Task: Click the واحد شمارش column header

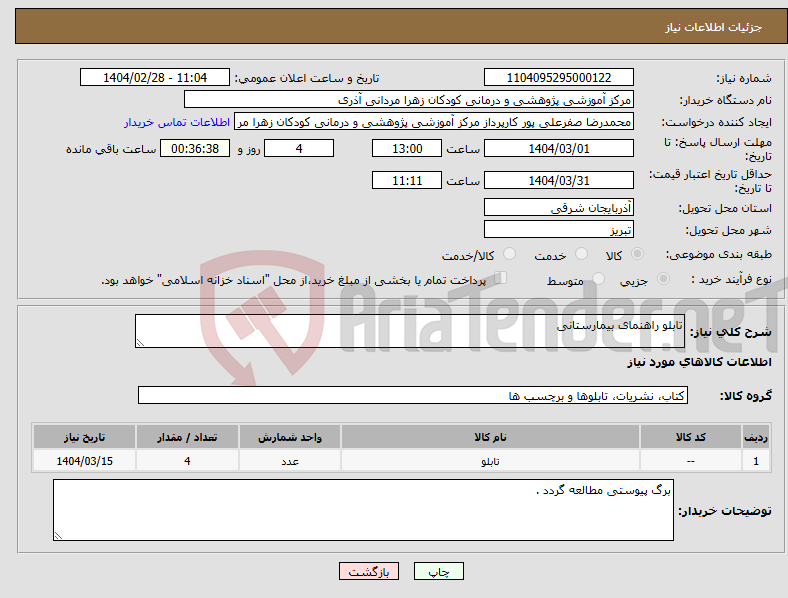Action: tap(290, 437)
